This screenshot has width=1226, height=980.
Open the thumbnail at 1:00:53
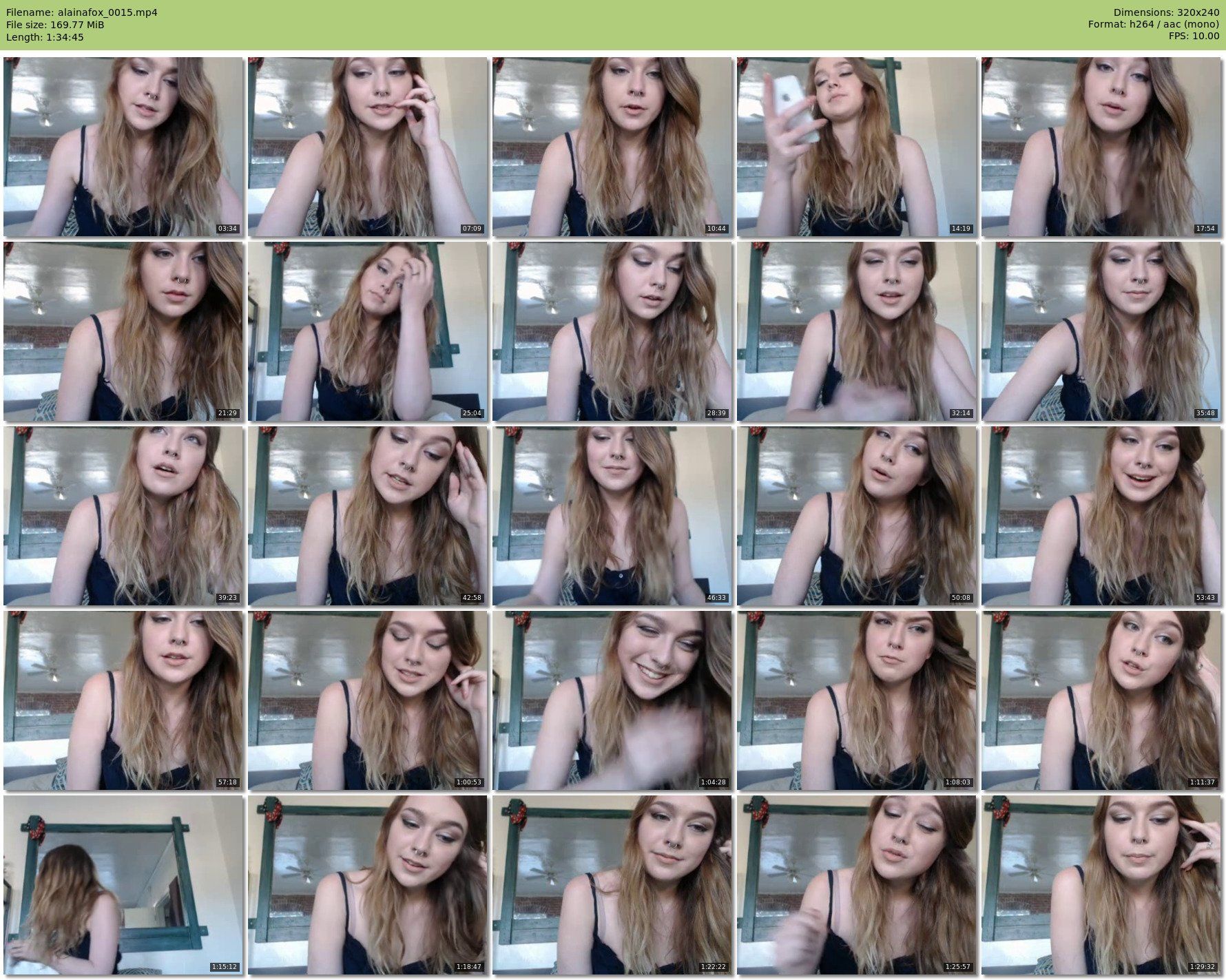[x=368, y=700]
